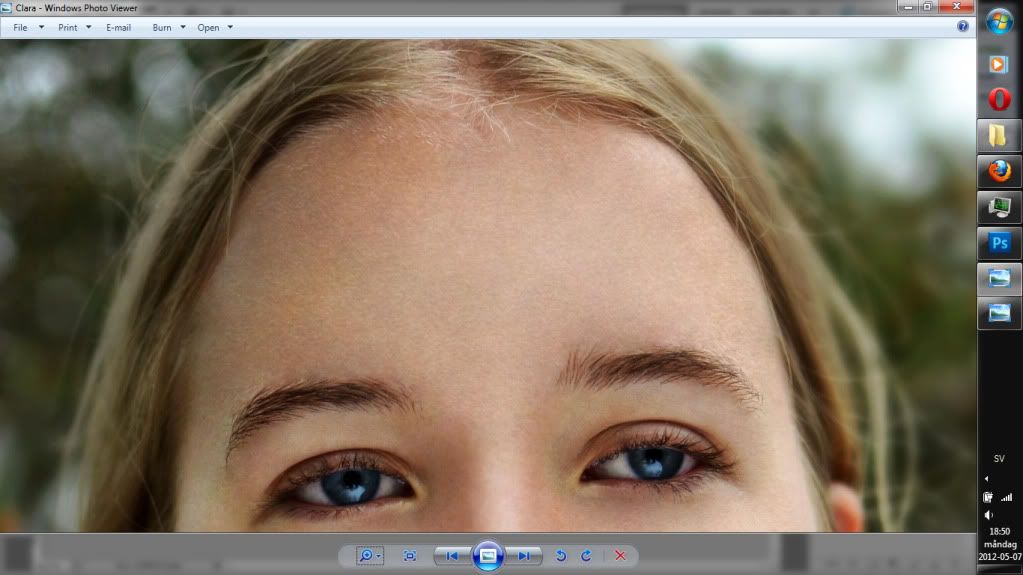Open the File menu
The width and height of the screenshot is (1023, 575).
coord(21,27)
